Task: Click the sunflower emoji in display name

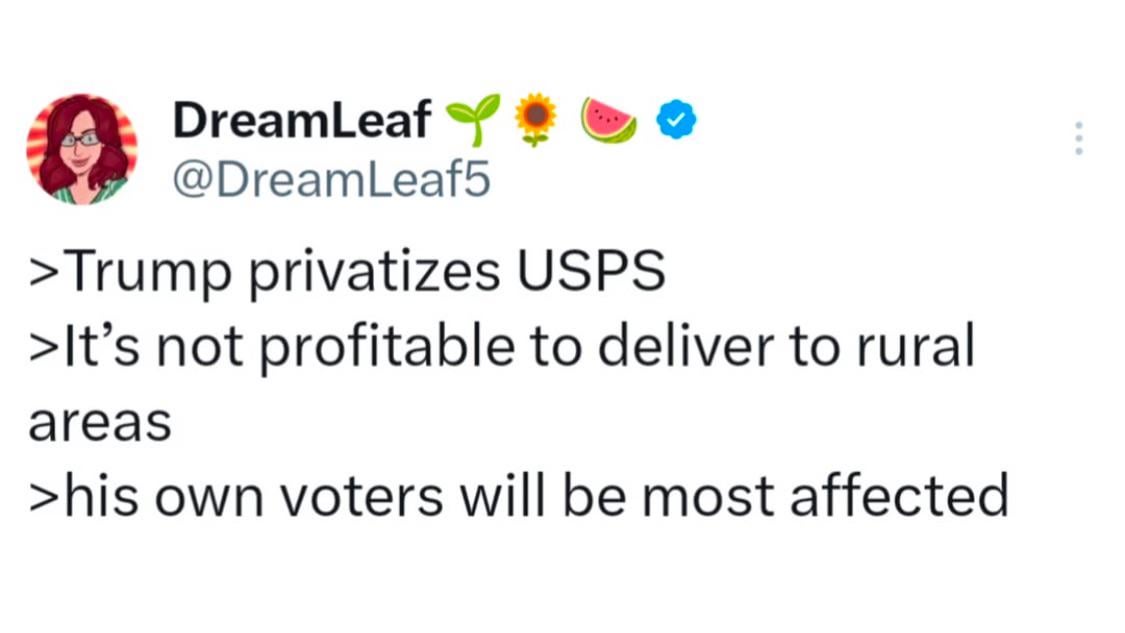Action: pyautogui.click(x=535, y=119)
